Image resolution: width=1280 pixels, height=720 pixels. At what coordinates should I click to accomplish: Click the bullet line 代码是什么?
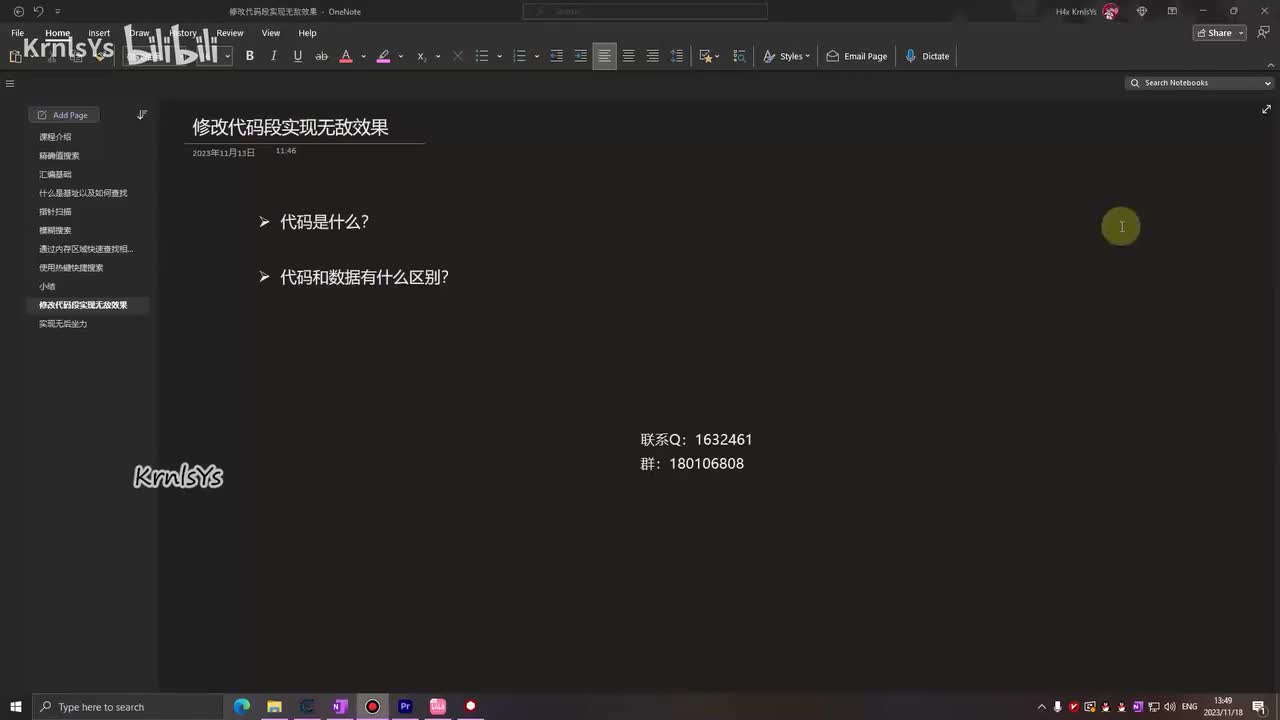[324, 222]
